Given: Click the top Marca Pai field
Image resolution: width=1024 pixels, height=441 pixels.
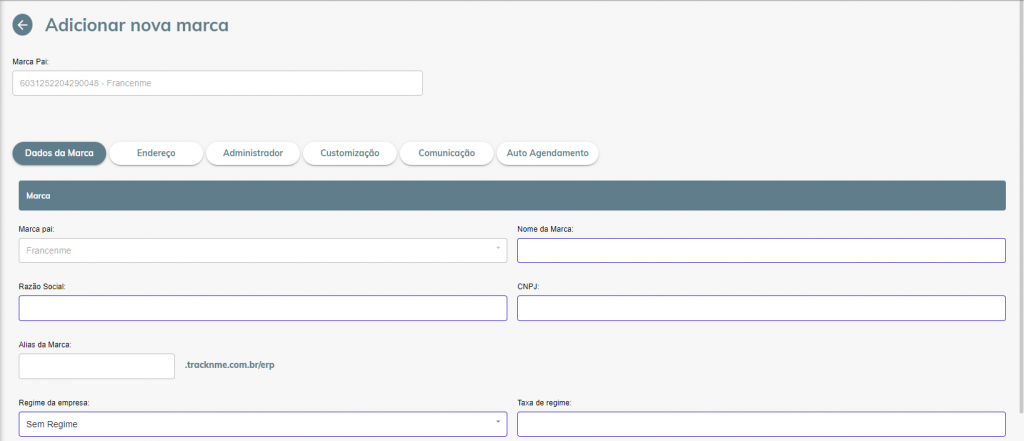Looking at the screenshot, I should (217, 83).
